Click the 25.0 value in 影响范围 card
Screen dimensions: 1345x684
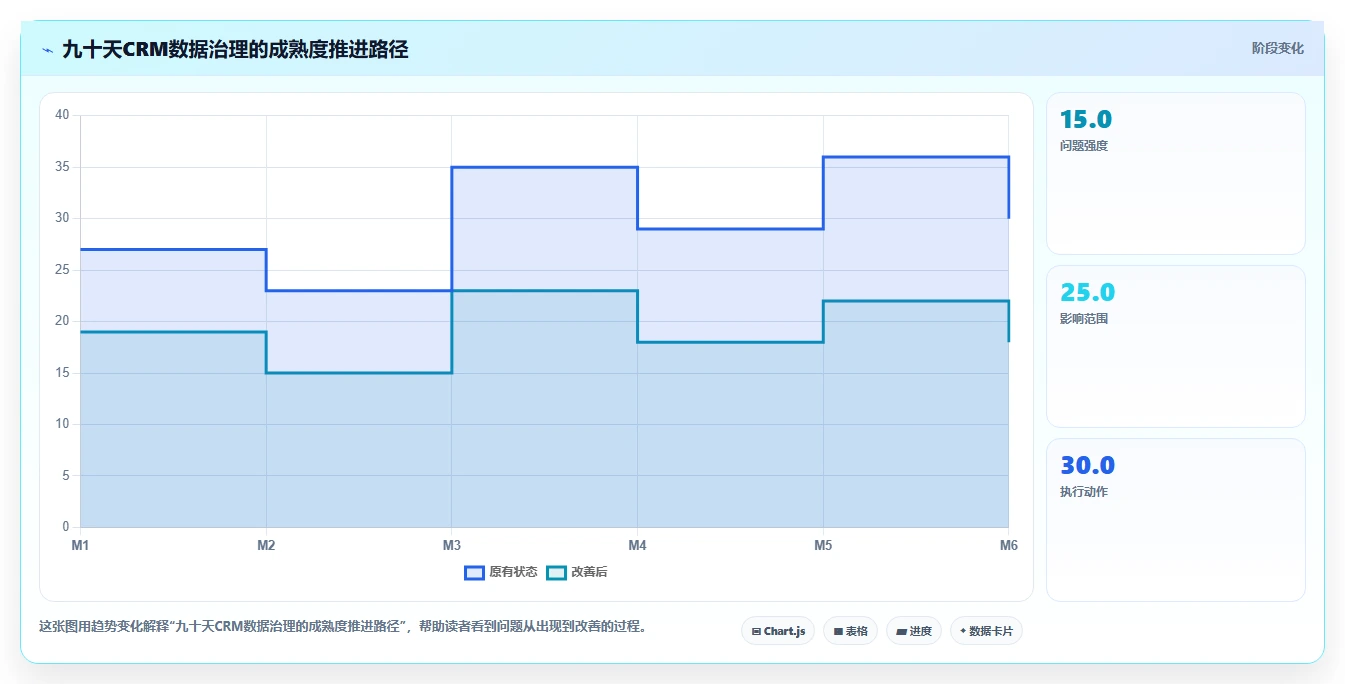pos(1088,293)
